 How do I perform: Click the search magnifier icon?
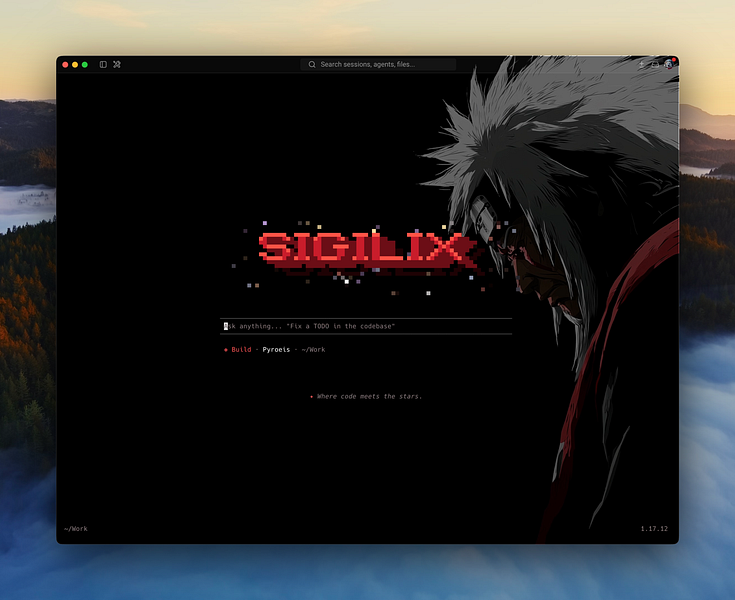[x=312, y=64]
